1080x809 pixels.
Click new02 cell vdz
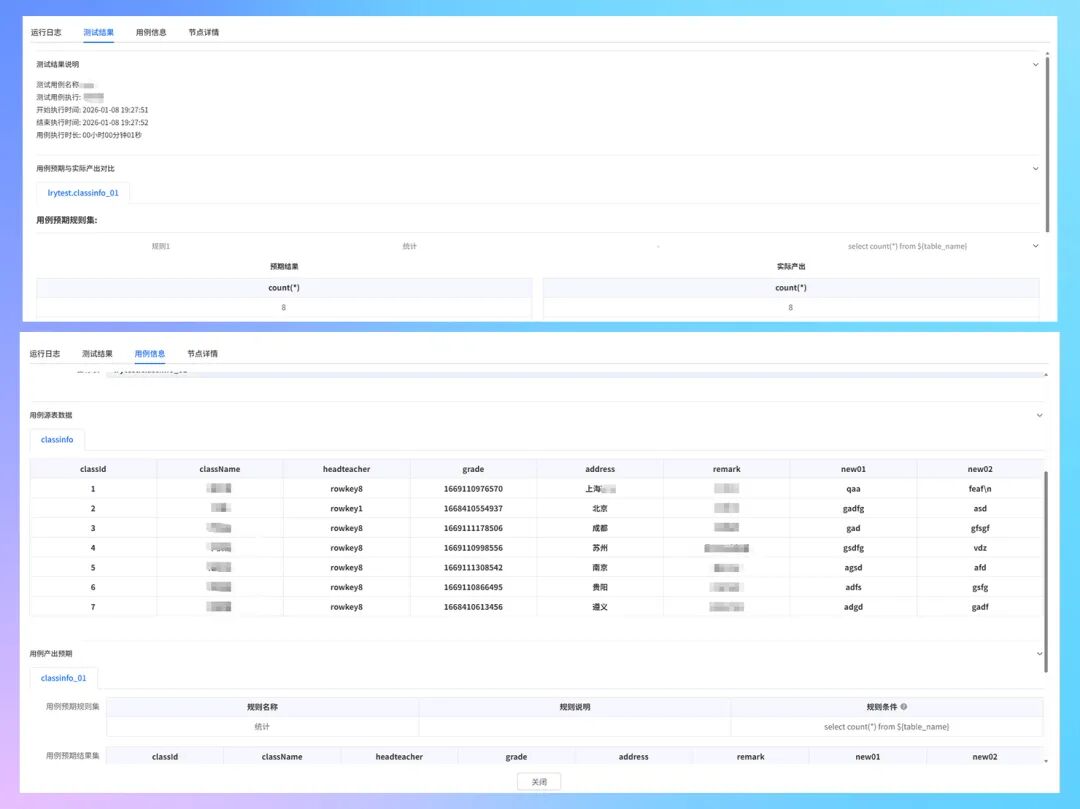coord(980,548)
